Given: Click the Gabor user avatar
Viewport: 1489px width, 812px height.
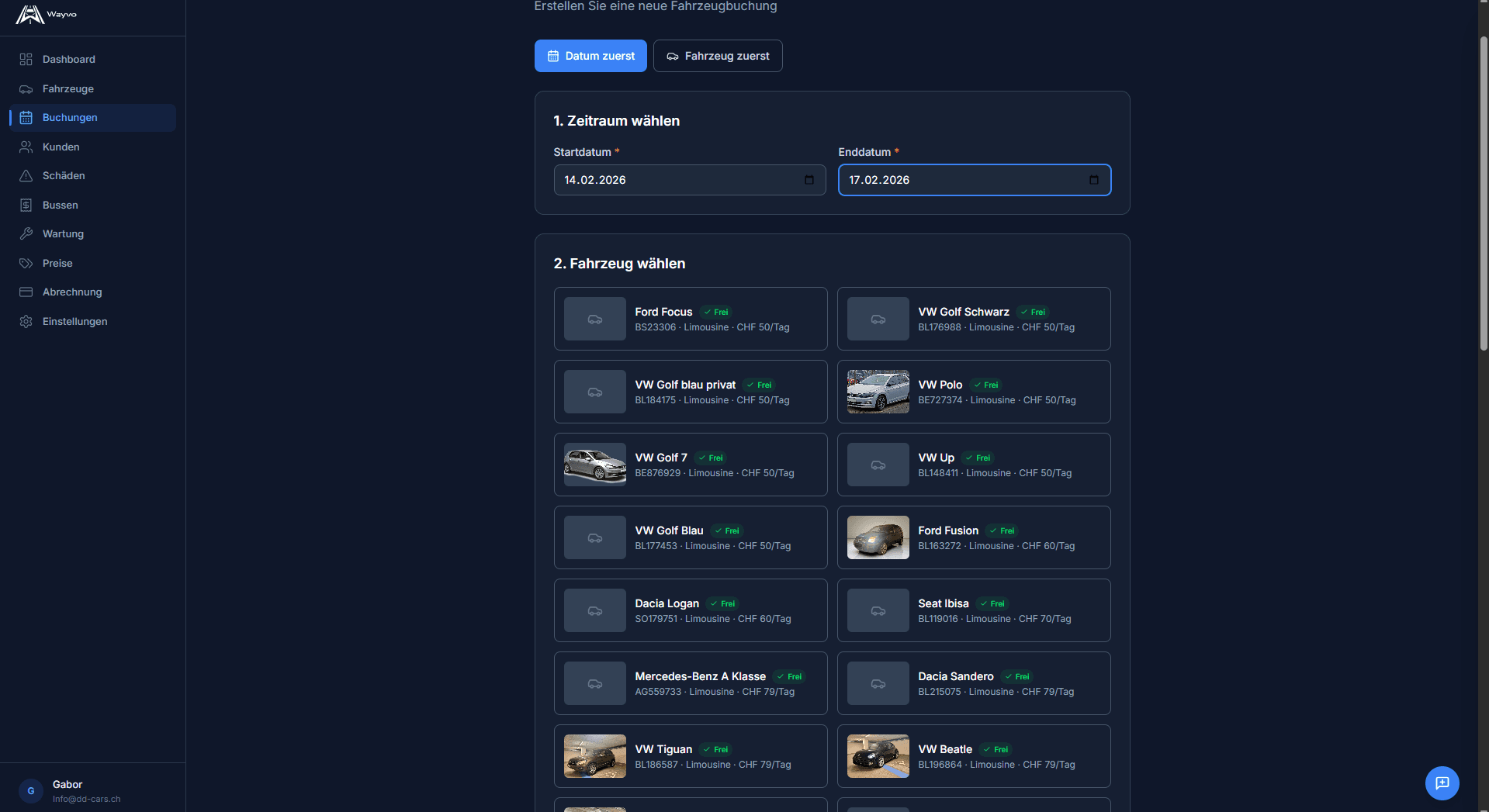Looking at the screenshot, I should [x=31, y=791].
